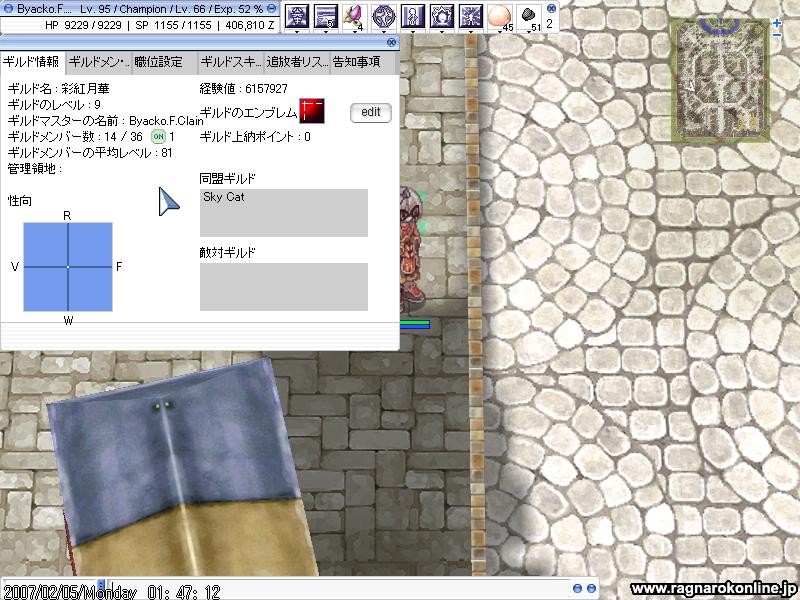This screenshot has width=800, height=600.
Task: Click the red guild emblem image
Action: coord(312,111)
